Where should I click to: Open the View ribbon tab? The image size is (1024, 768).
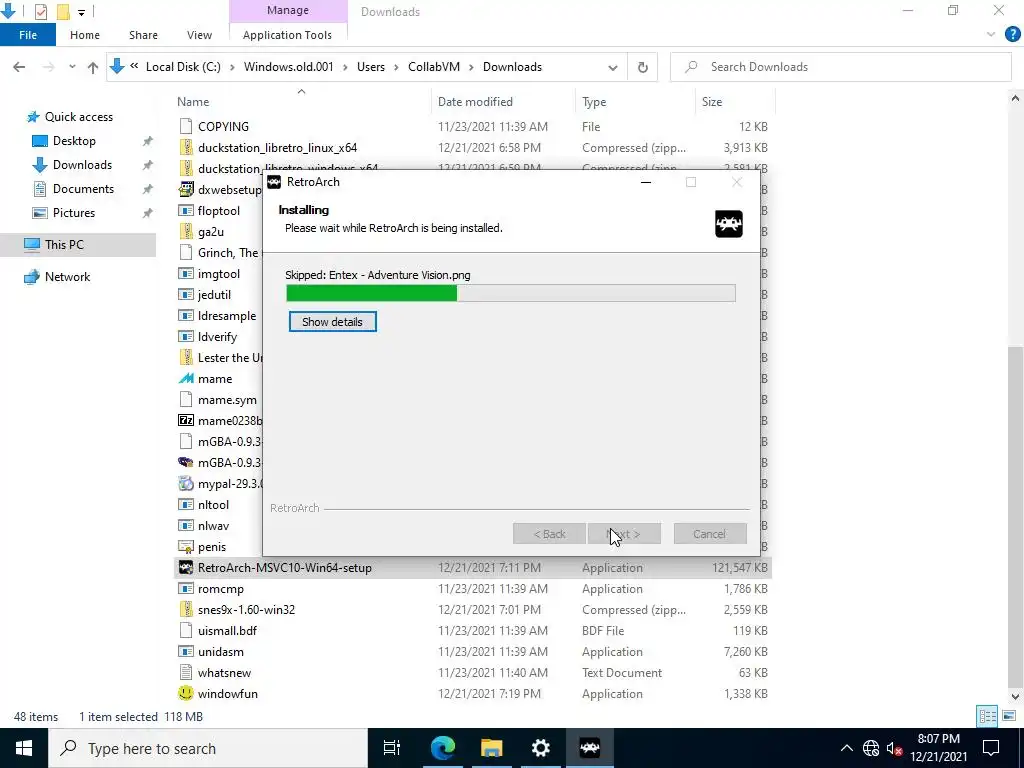199,35
